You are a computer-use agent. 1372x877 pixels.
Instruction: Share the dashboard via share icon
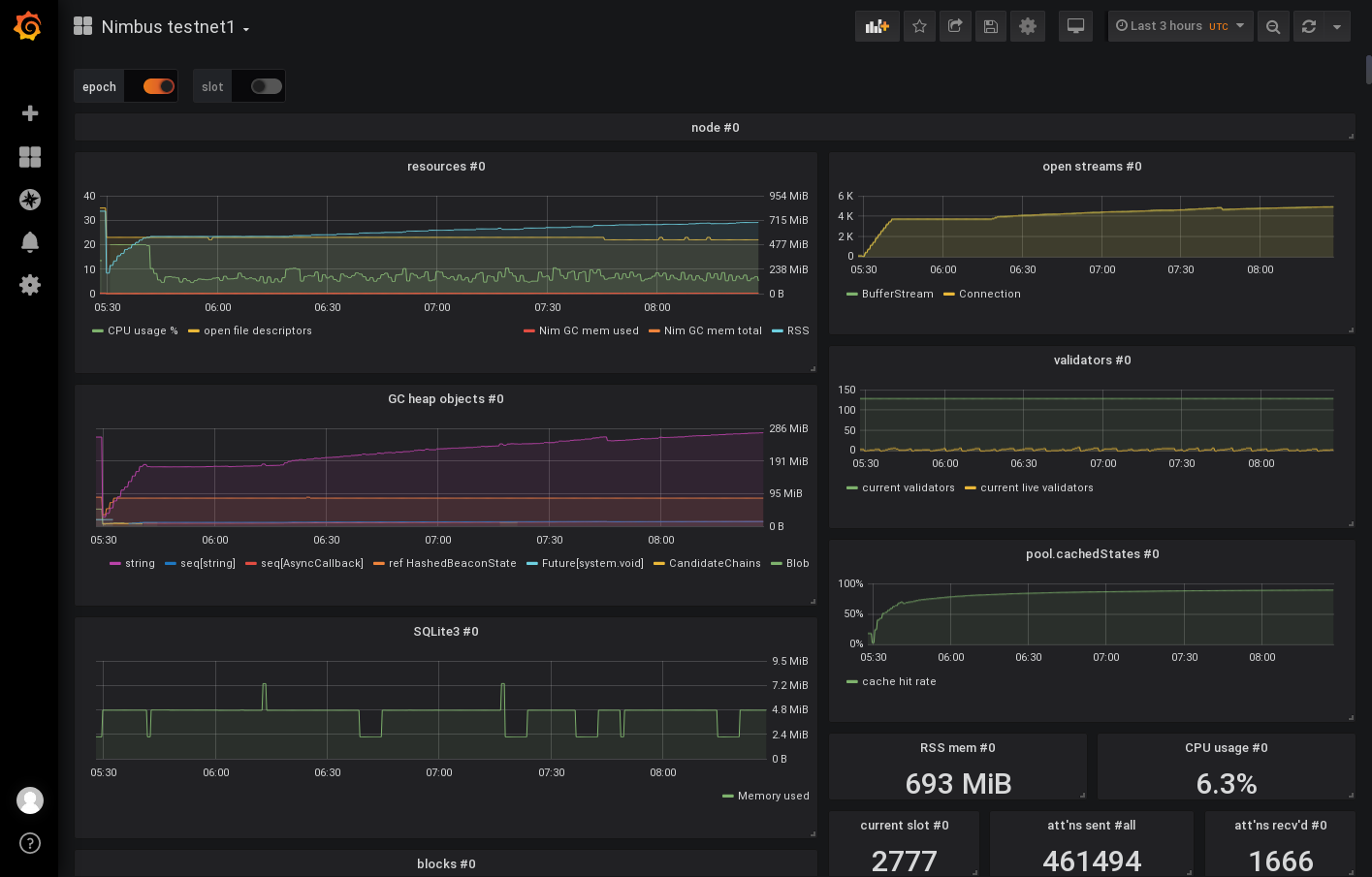[955, 26]
